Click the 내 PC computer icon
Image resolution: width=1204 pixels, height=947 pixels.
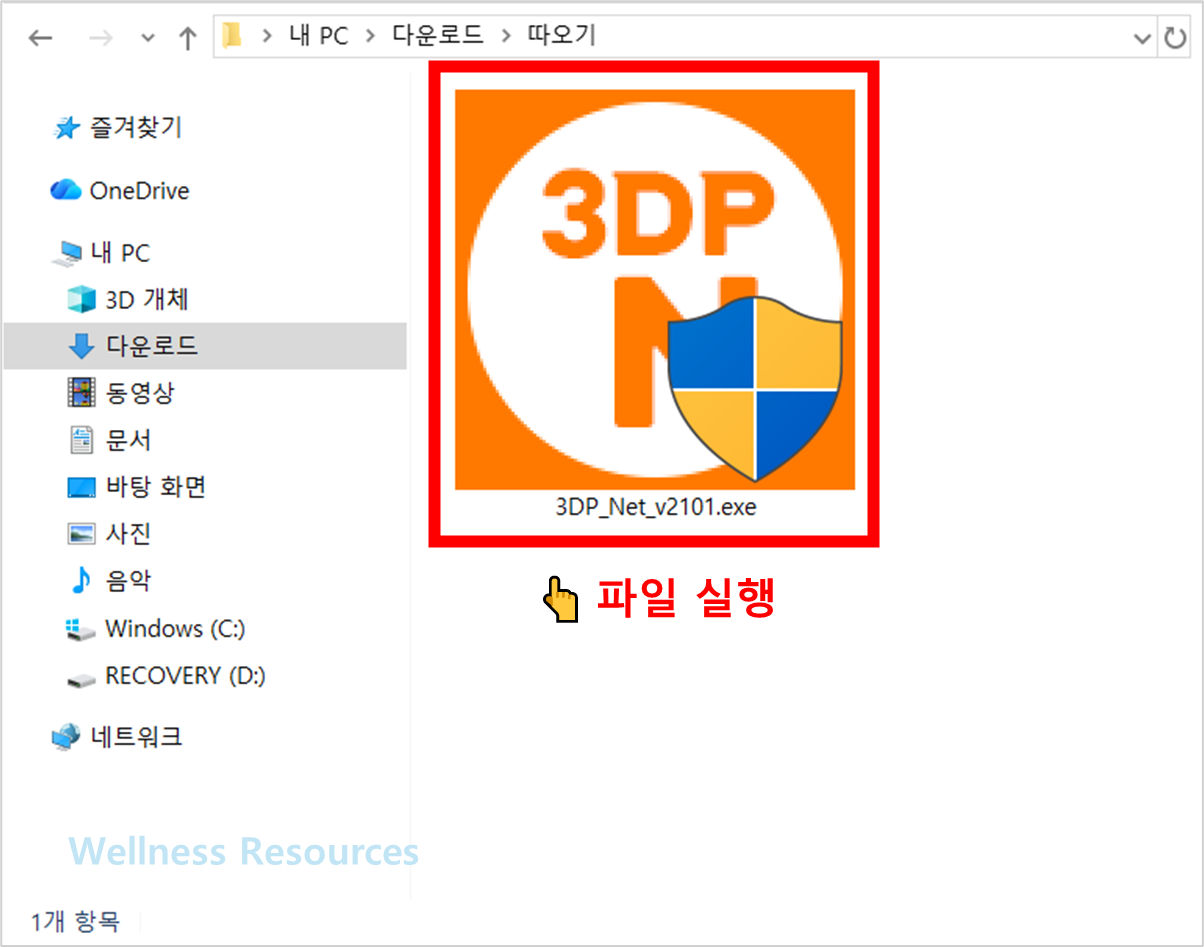pos(66,254)
